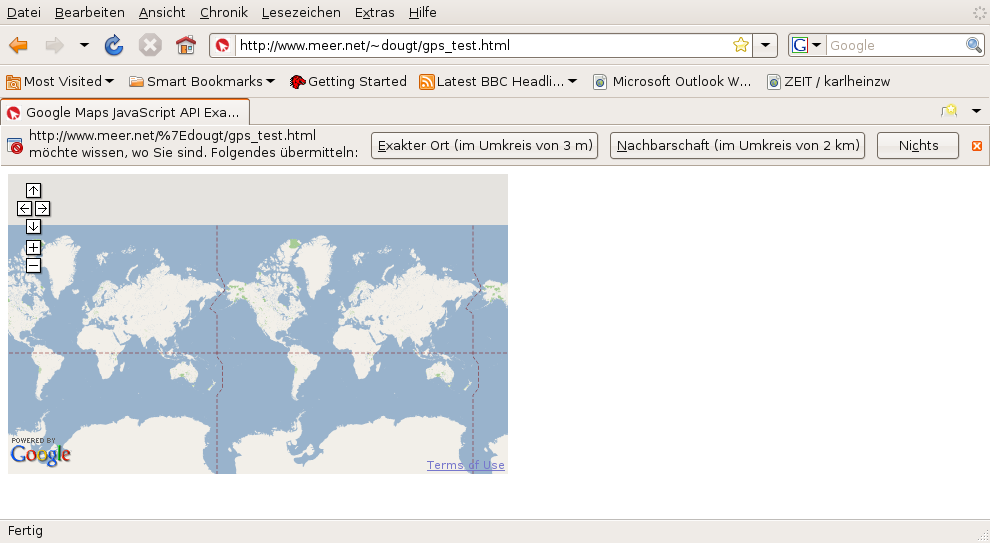Click the geolocation notification icon
990x543 pixels.
click(15, 146)
